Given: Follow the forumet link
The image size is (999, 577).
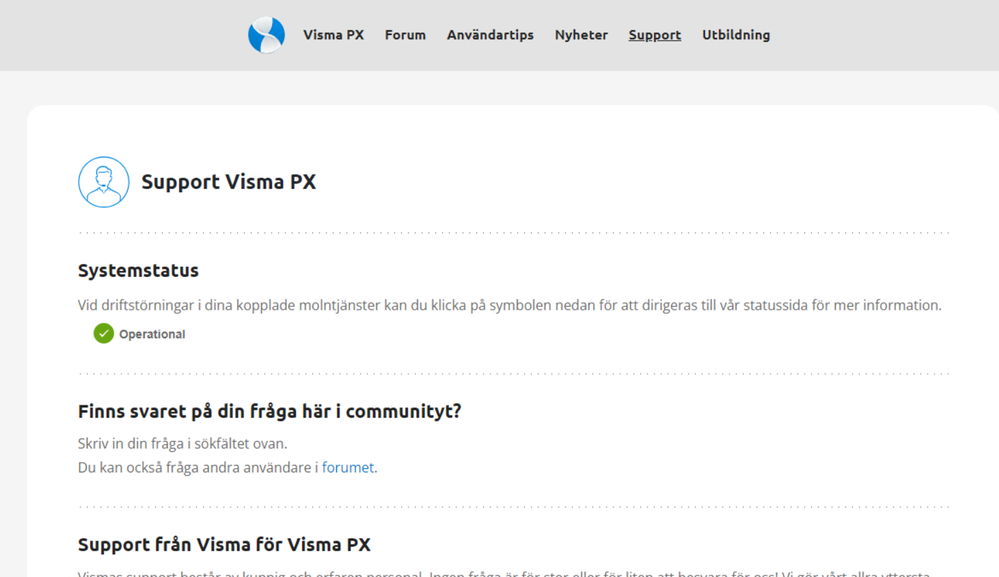Looking at the screenshot, I should 348,467.
